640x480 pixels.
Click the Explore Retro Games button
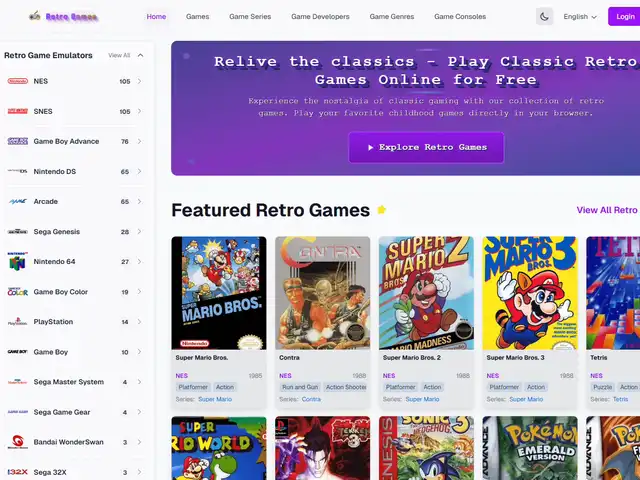pyautogui.click(x=426, y=147)
